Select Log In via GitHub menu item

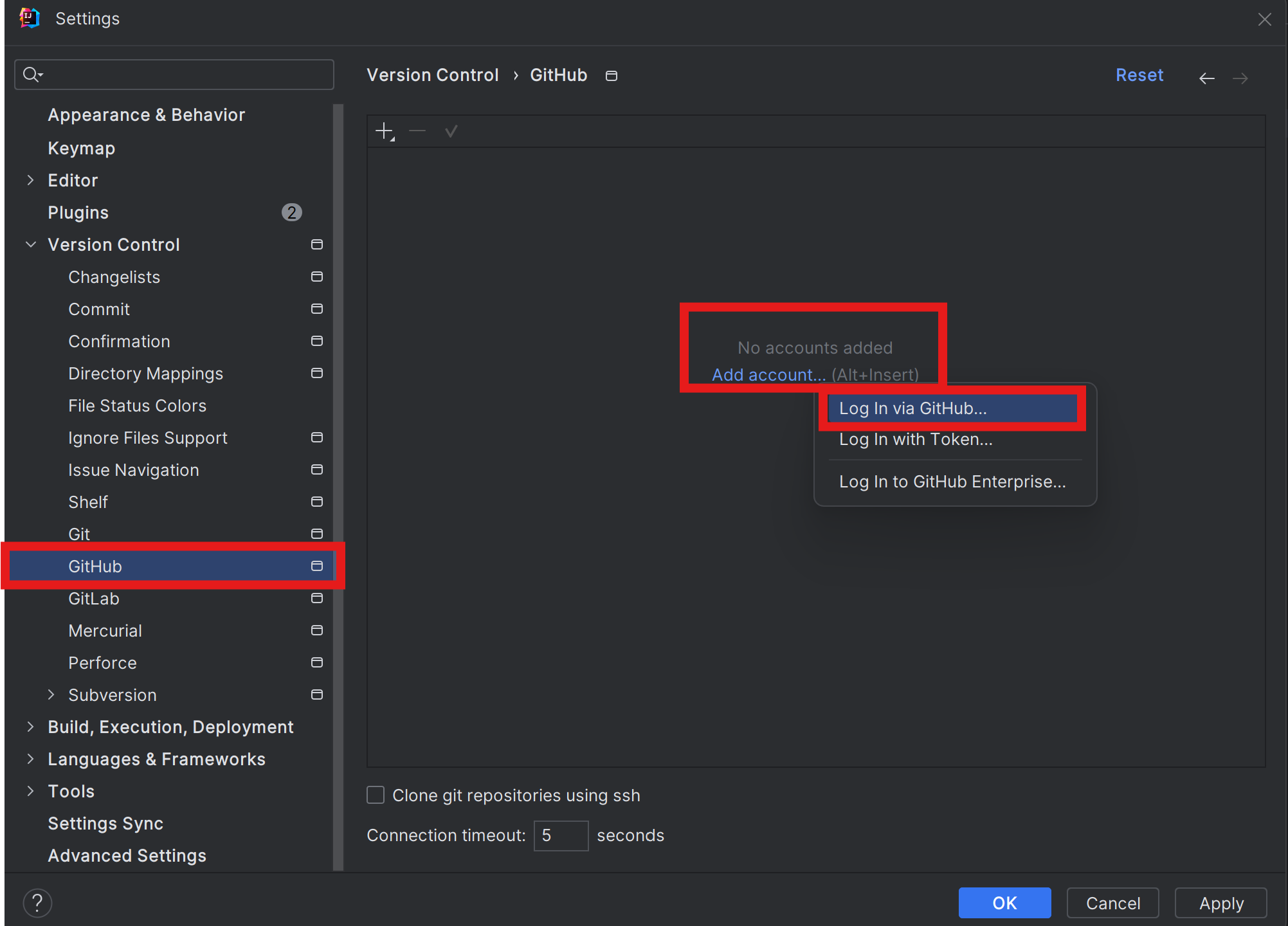point(913,408)
